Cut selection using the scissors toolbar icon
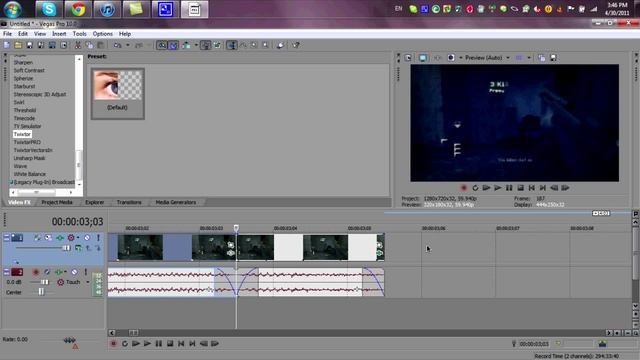 tap(78, 45)
